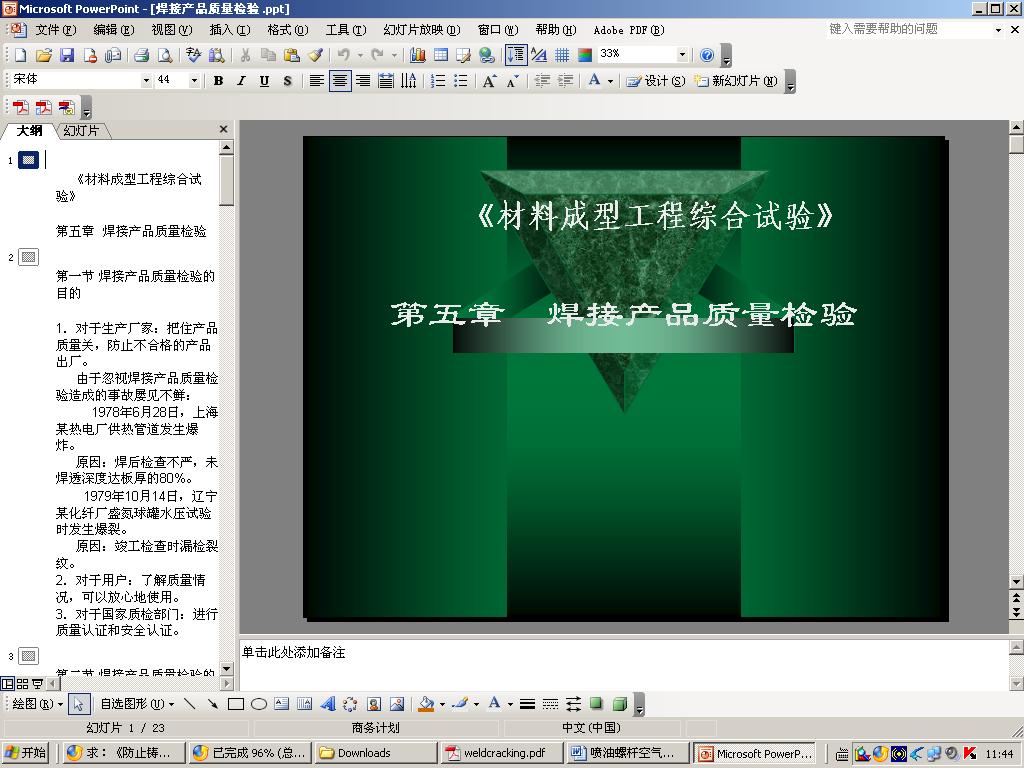Image resolution: width=1024 pixels, height=768 pixels.
Task: Draw a straight line tool
Action: (189, 704)
